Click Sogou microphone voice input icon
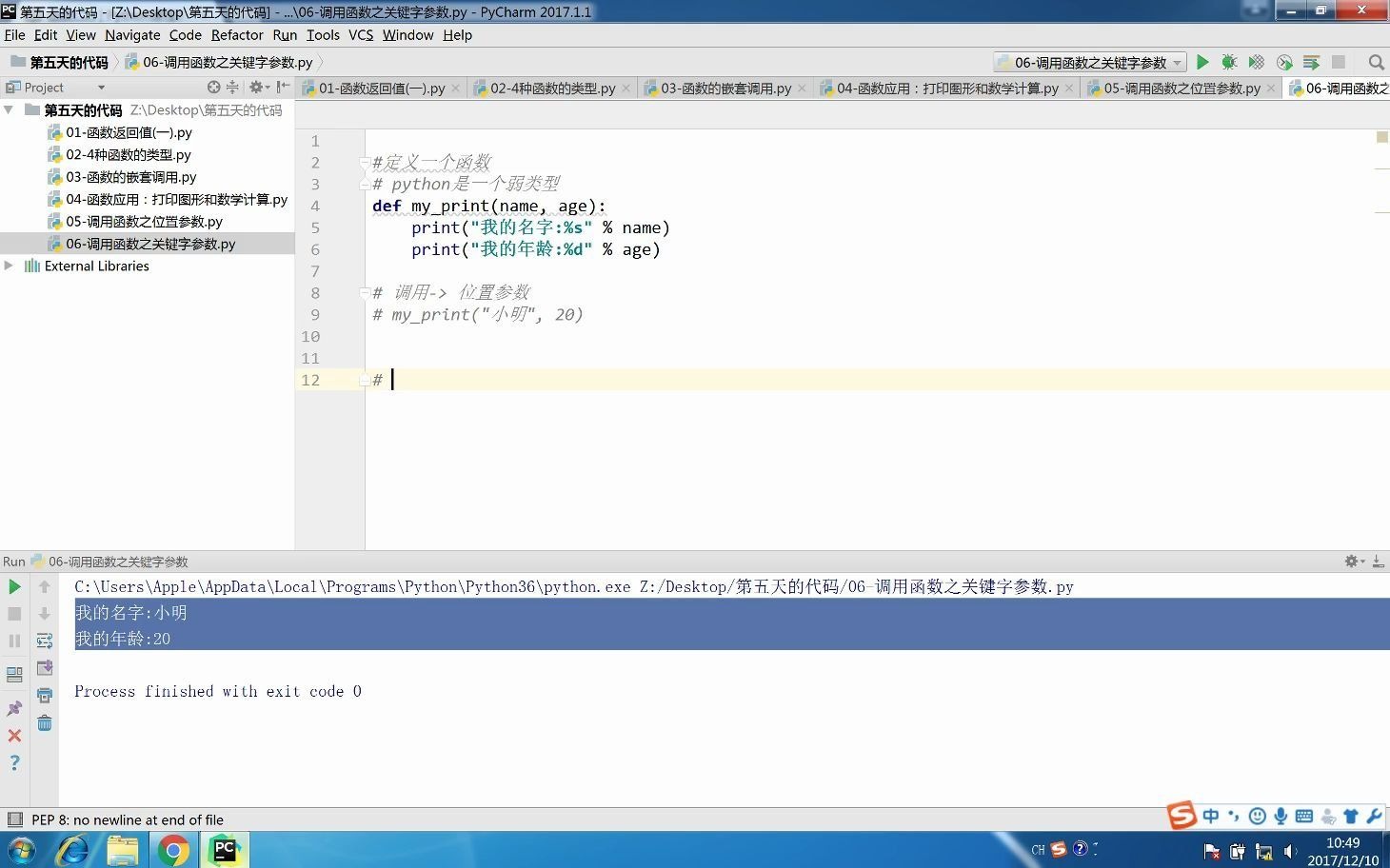Viewport: 1390px width, 868px height. 1281,816
